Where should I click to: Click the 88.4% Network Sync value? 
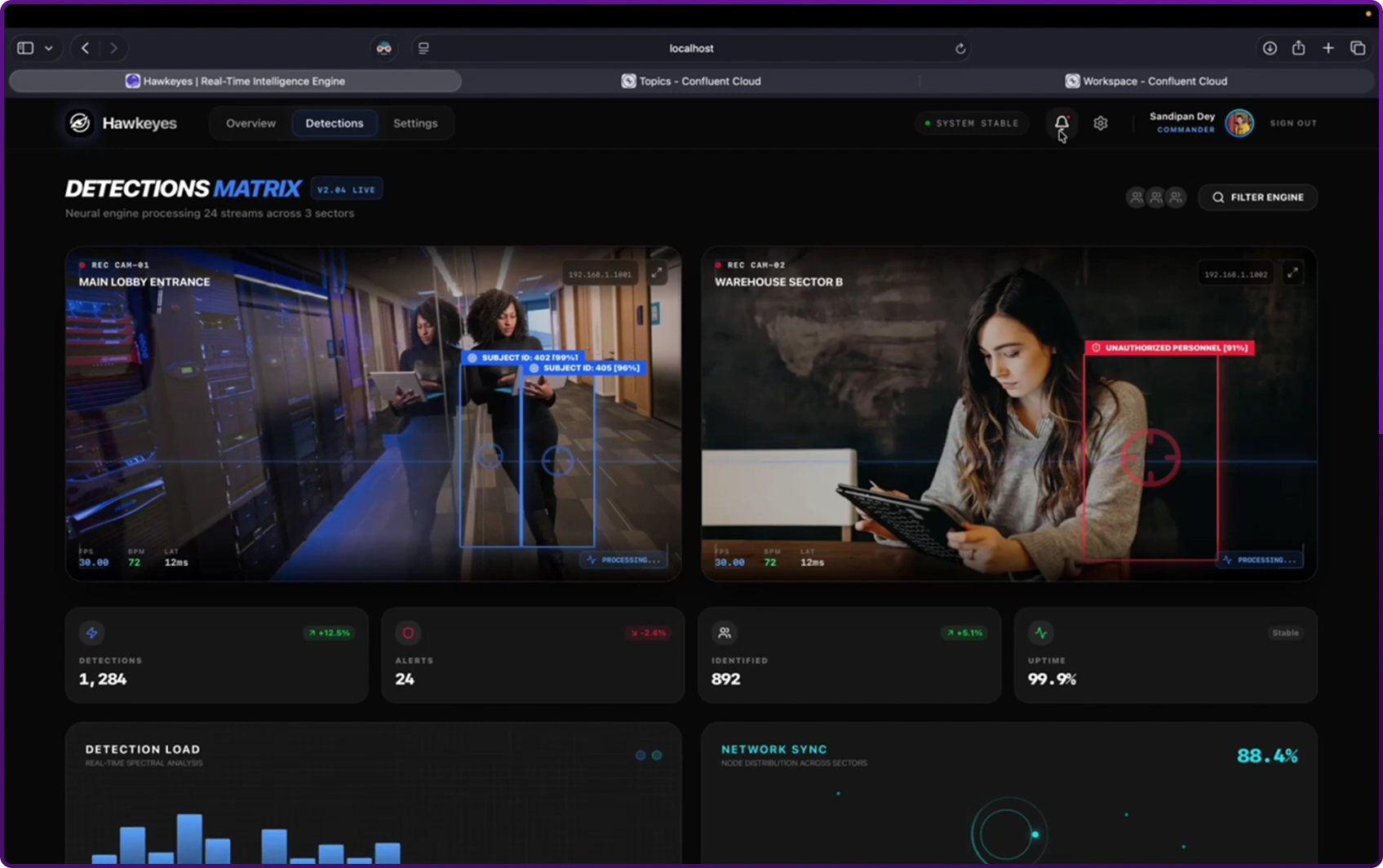[1267, 755]
